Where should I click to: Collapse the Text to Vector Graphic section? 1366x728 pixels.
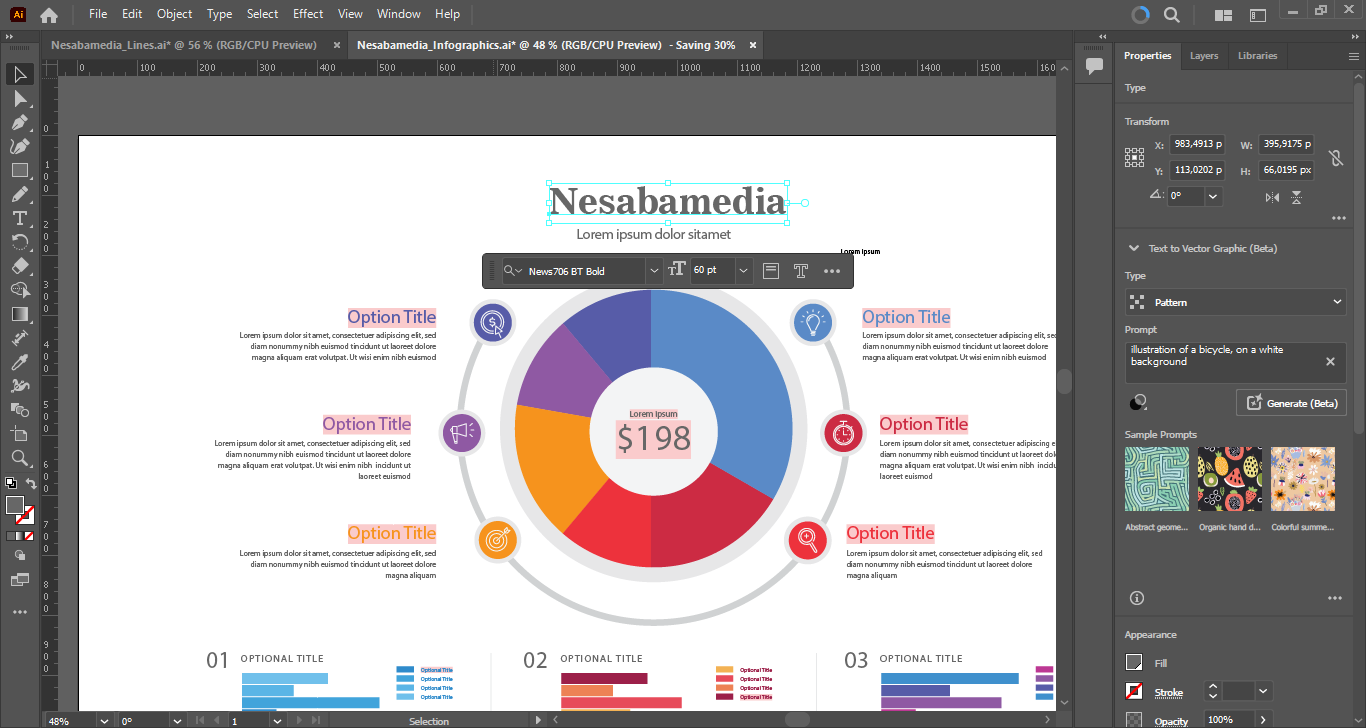[1133, 248]
